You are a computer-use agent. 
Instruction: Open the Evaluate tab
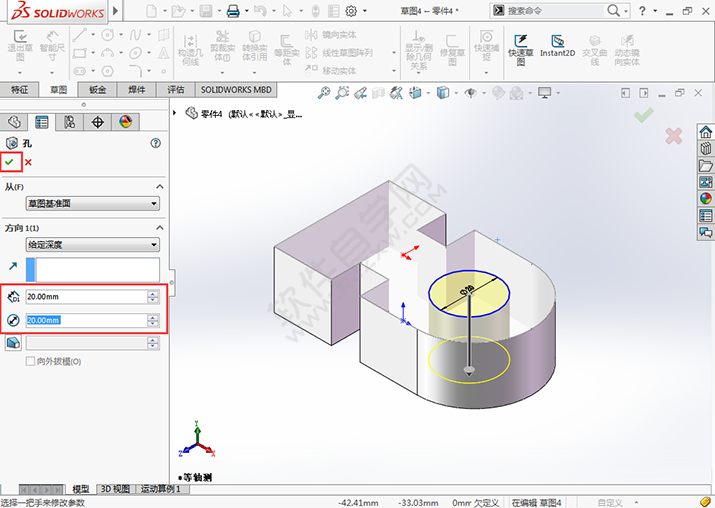[x=176, y=90]
